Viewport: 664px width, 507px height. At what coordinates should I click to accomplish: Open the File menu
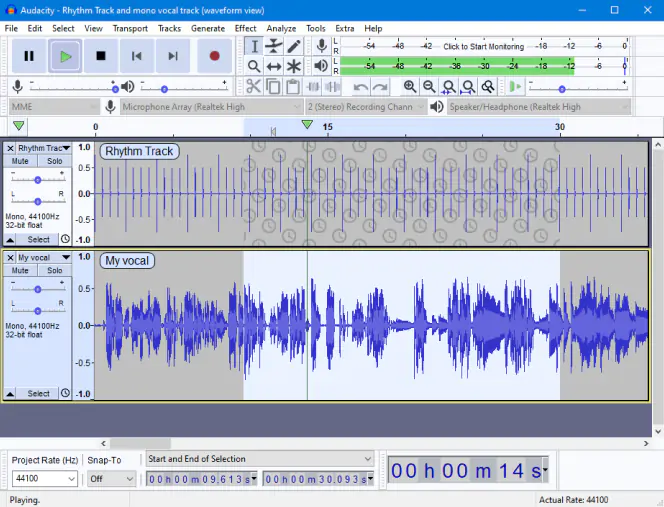coord(11,28)
